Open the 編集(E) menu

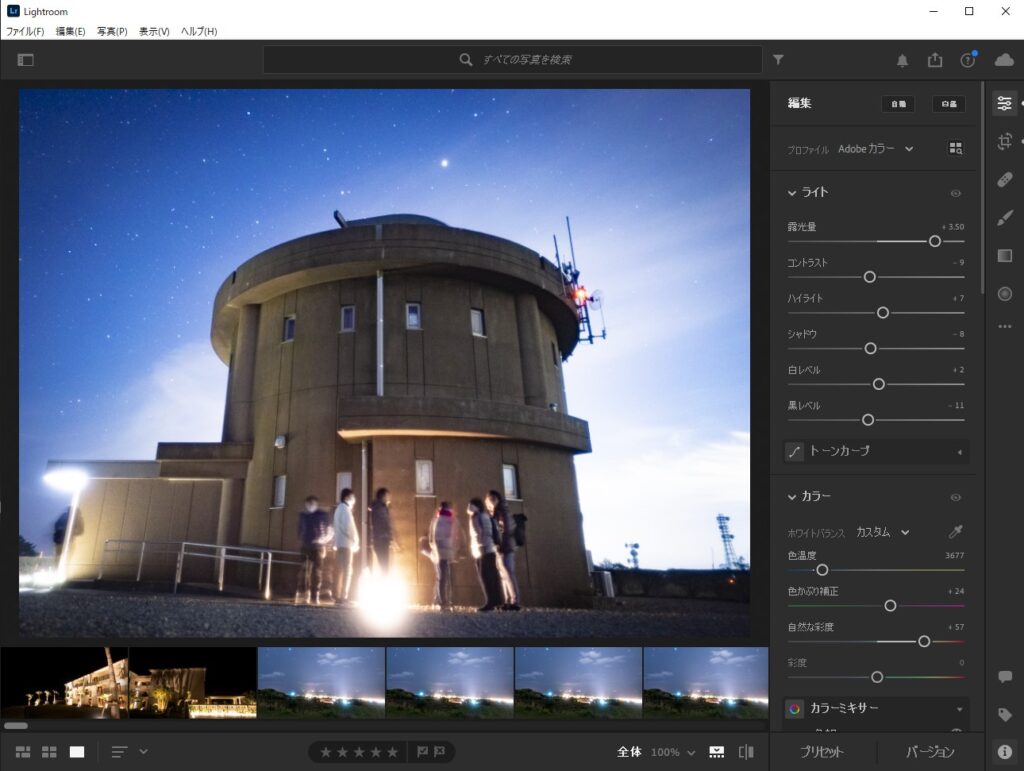70,32
